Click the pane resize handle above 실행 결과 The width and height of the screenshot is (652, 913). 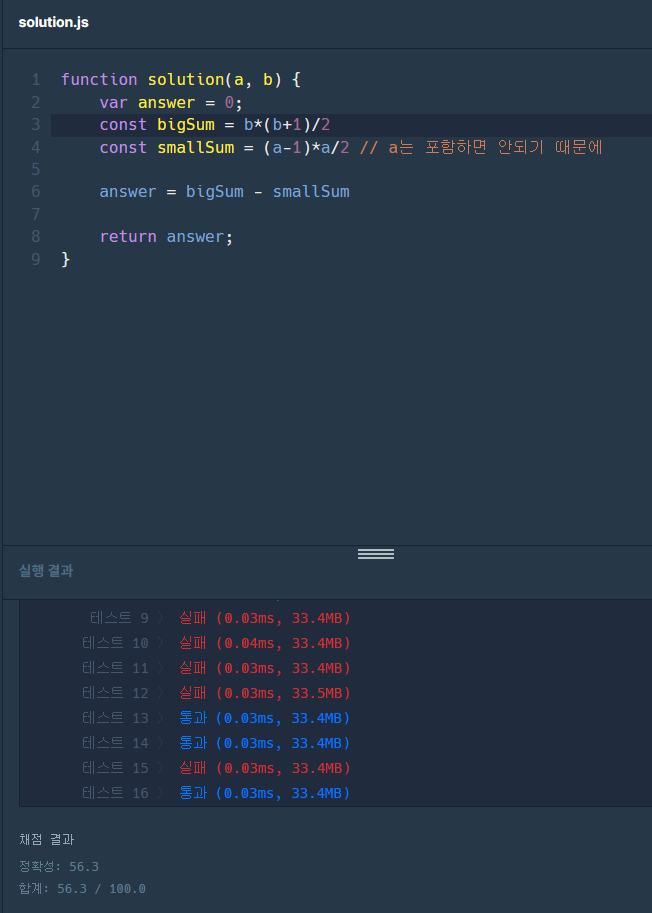pos(375,554)
